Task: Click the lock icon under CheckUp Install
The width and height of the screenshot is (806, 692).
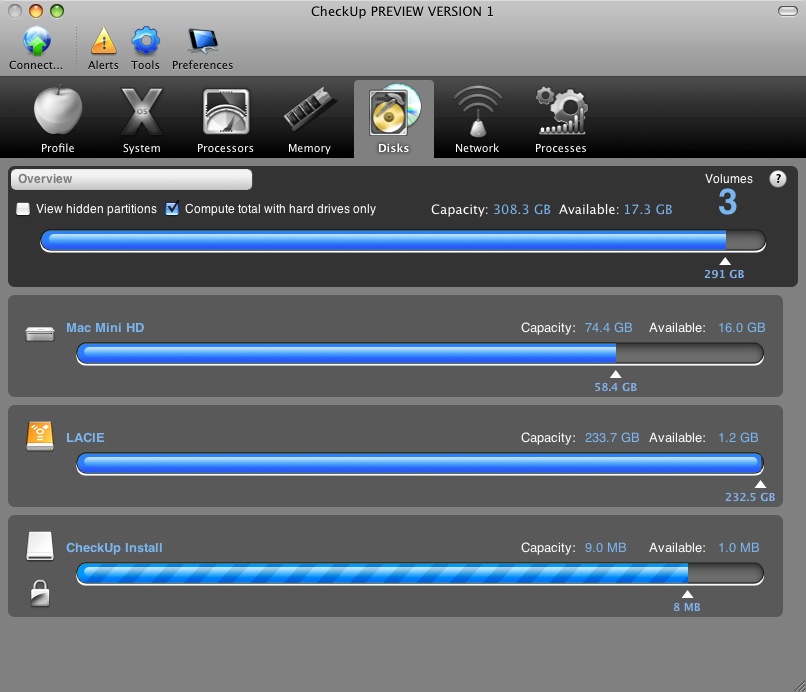Action: (40, 593)
